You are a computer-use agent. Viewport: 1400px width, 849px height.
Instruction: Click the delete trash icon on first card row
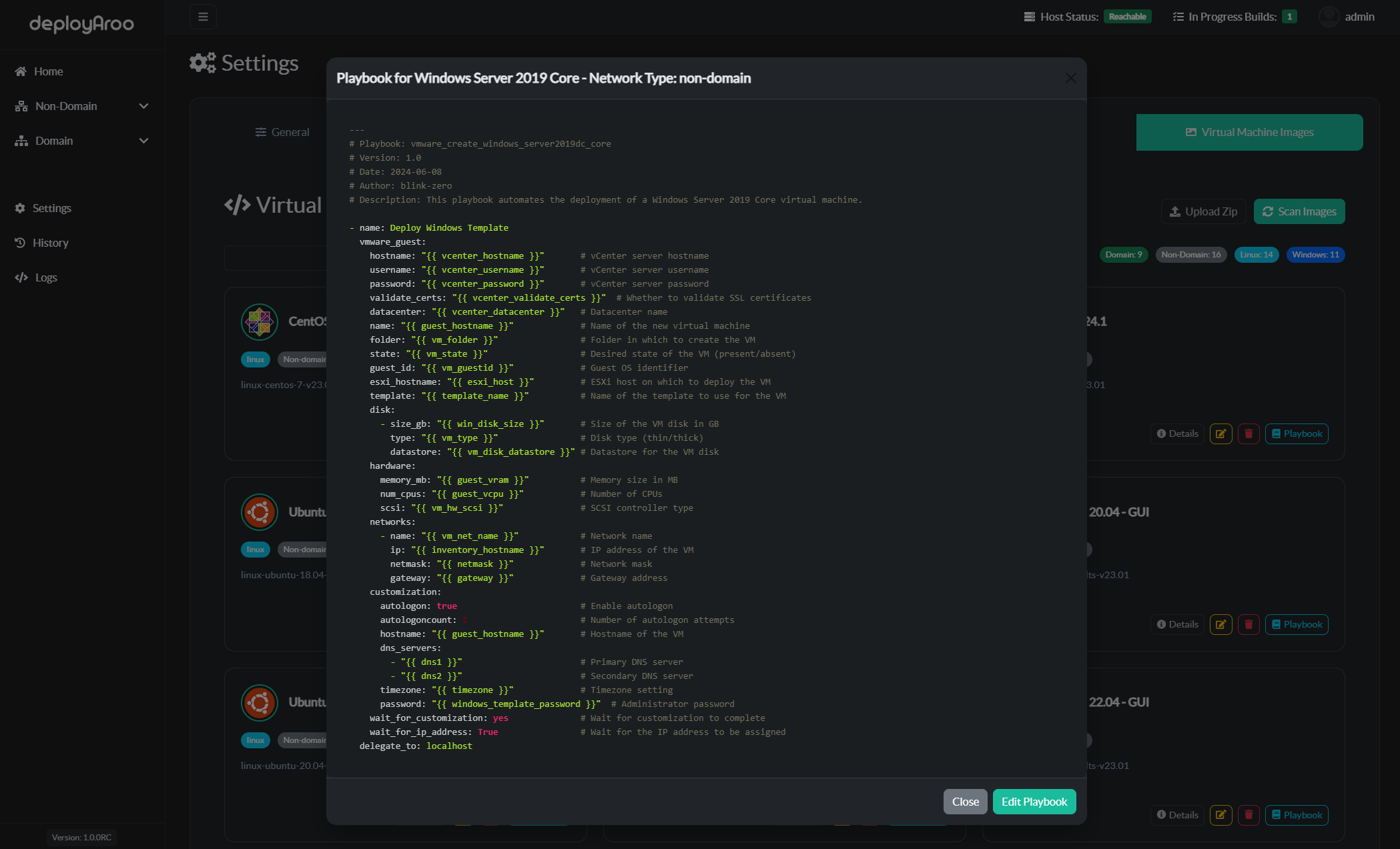pos(1249,434)
